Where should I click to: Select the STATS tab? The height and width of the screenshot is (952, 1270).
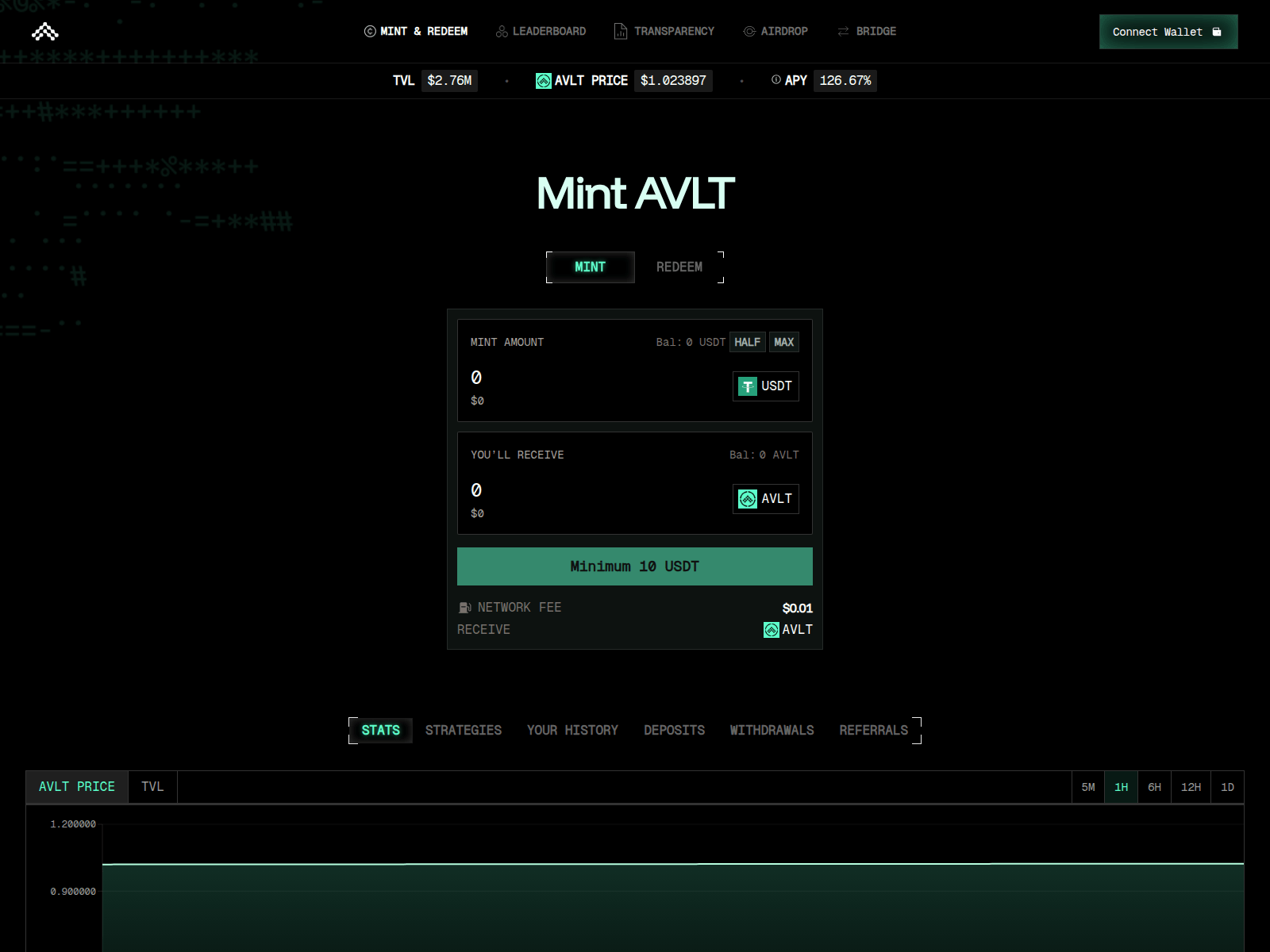pyautogui.click(x=381, y=731)
